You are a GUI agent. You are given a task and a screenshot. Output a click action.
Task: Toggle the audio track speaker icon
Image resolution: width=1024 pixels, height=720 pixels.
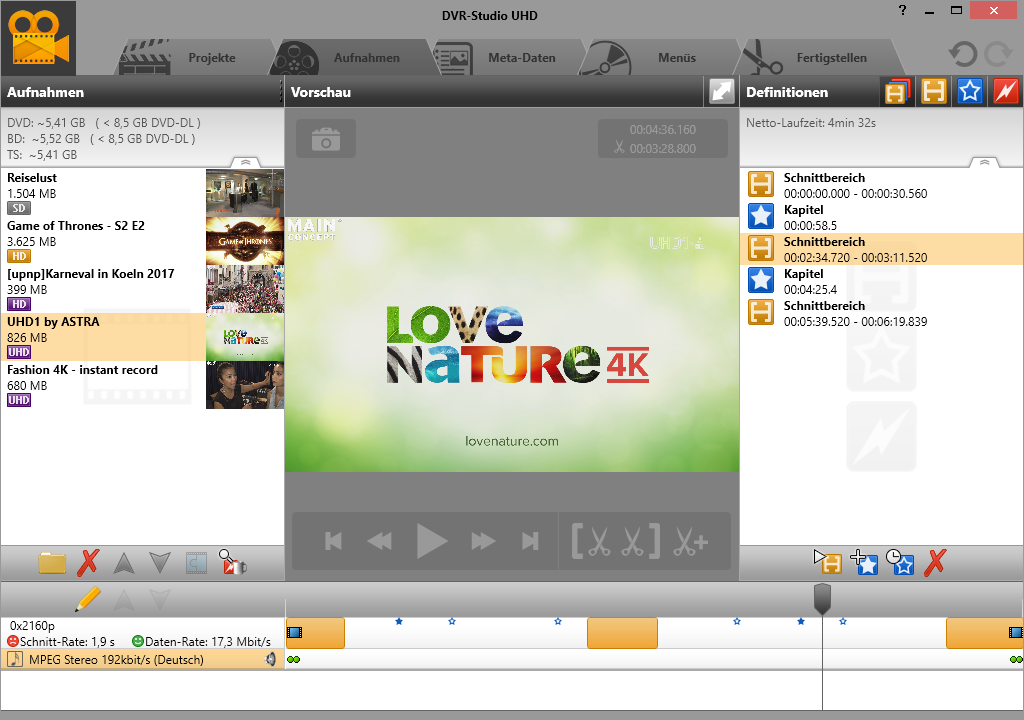pyautogui.click(x=270, y=659)
